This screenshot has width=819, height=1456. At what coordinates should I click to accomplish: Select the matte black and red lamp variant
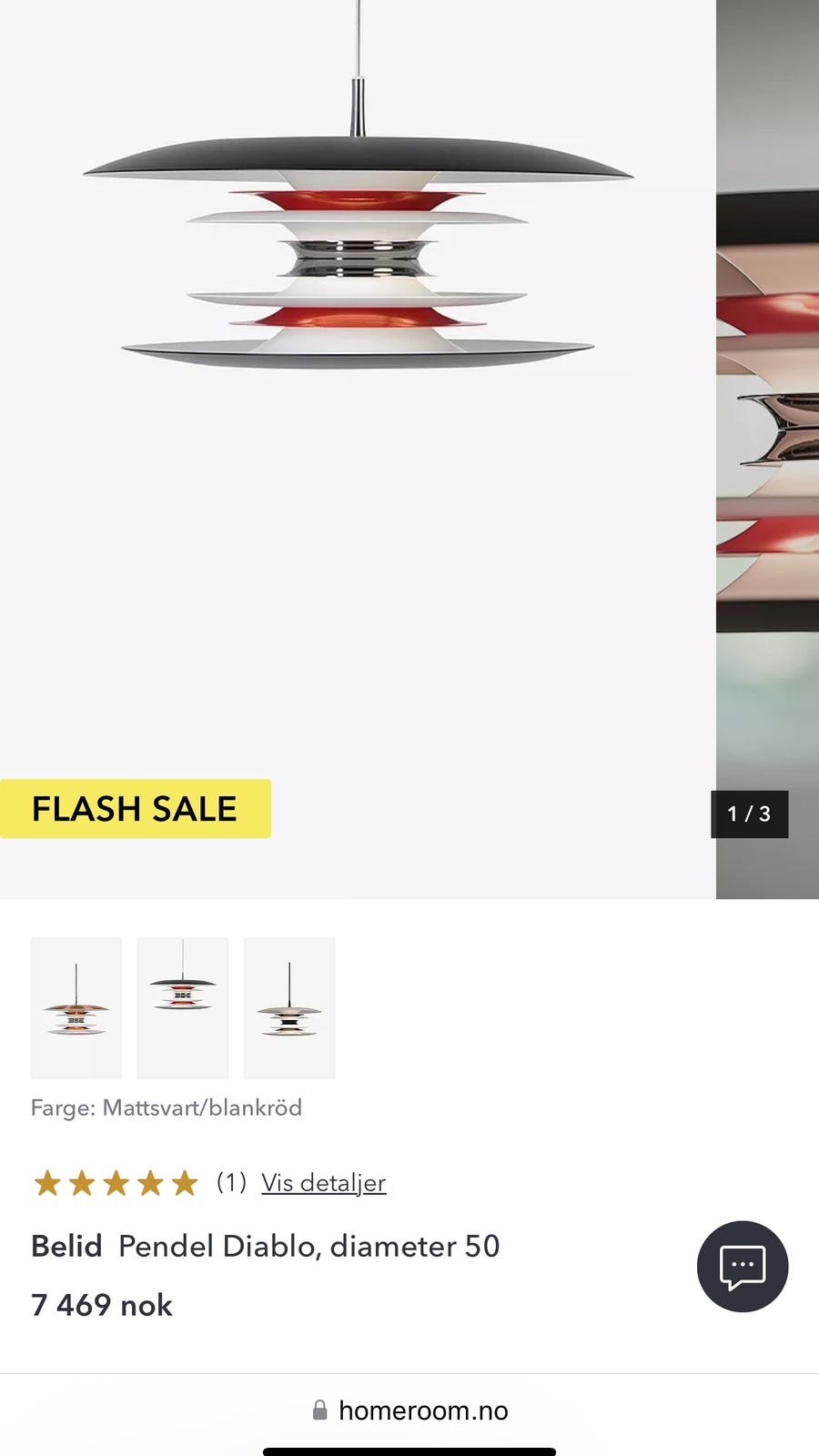point(183,1008)
